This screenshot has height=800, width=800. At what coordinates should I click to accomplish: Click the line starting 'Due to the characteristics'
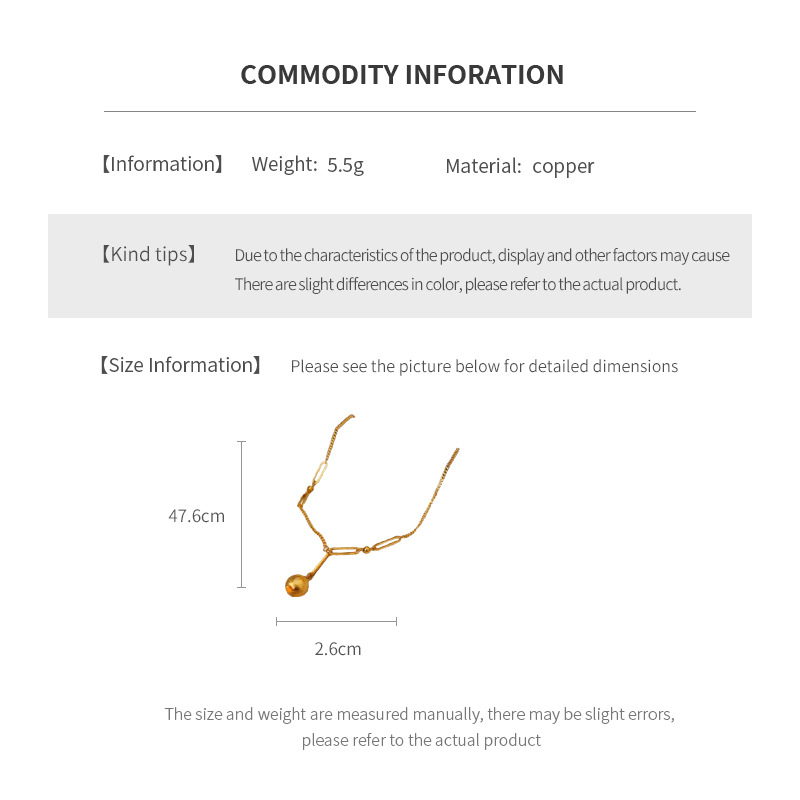[x=482, y=256]
